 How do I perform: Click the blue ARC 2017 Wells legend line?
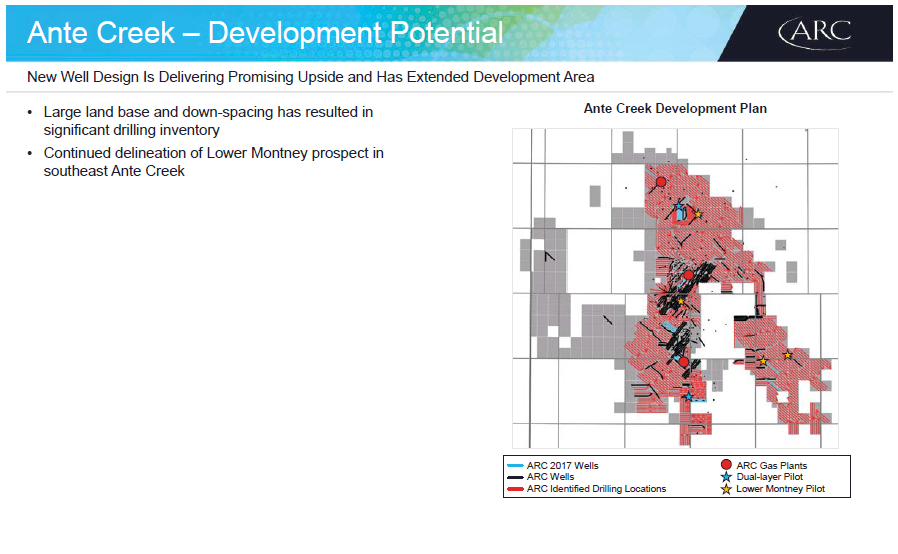click(515, 466)
